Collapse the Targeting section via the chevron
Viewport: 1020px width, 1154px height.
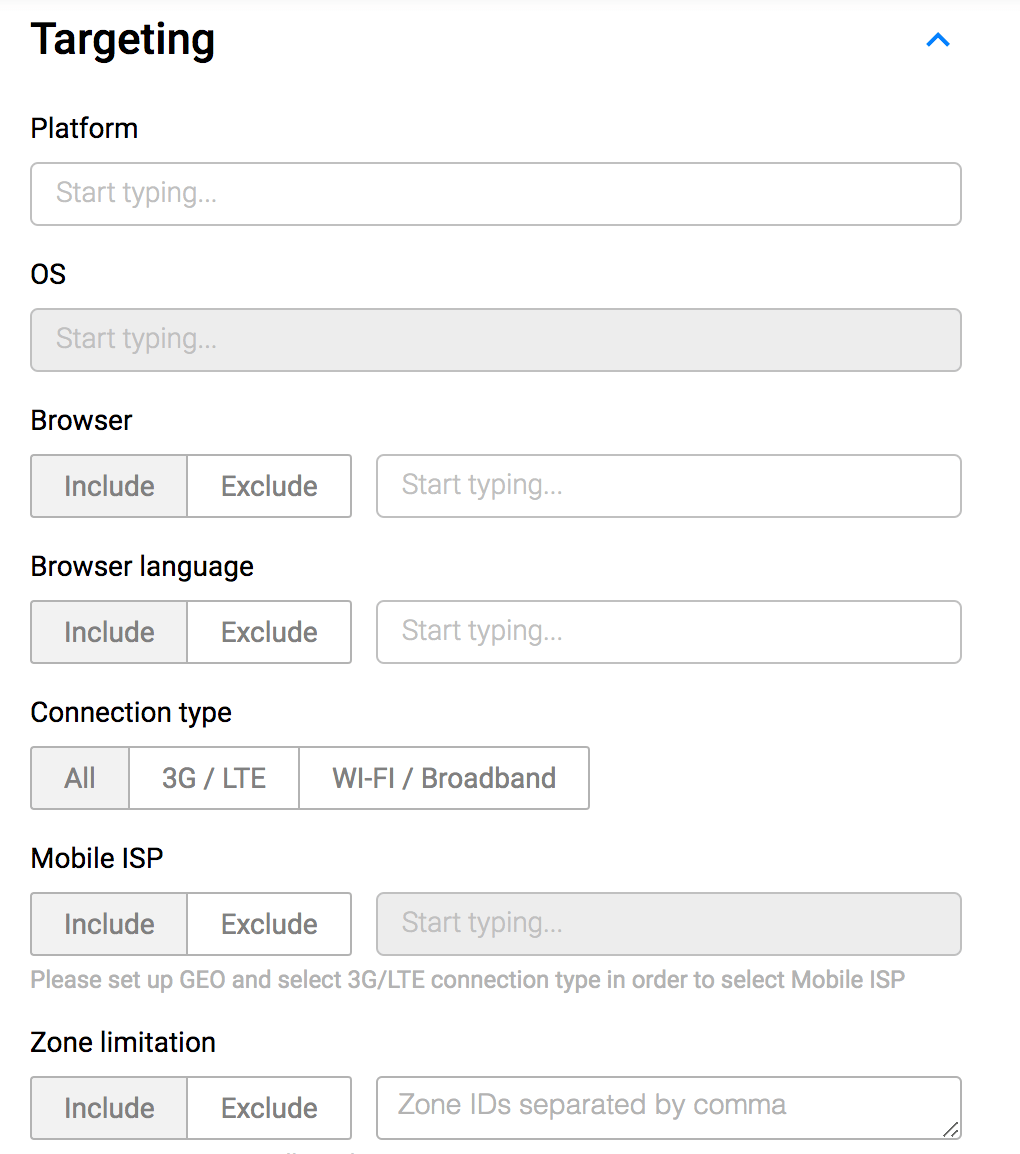[x=937, y=40]
